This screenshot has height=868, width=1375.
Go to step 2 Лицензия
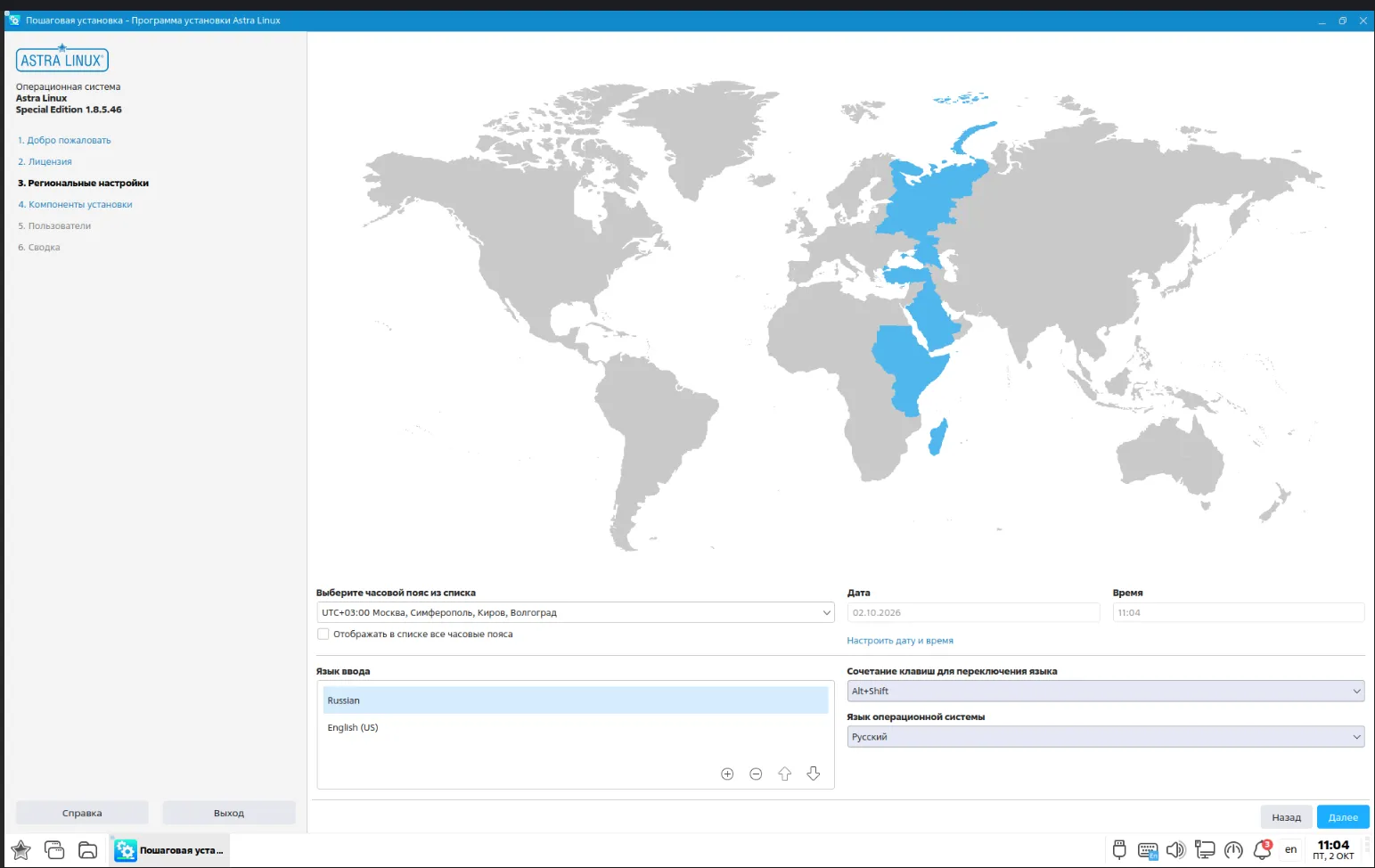(45, 161)
